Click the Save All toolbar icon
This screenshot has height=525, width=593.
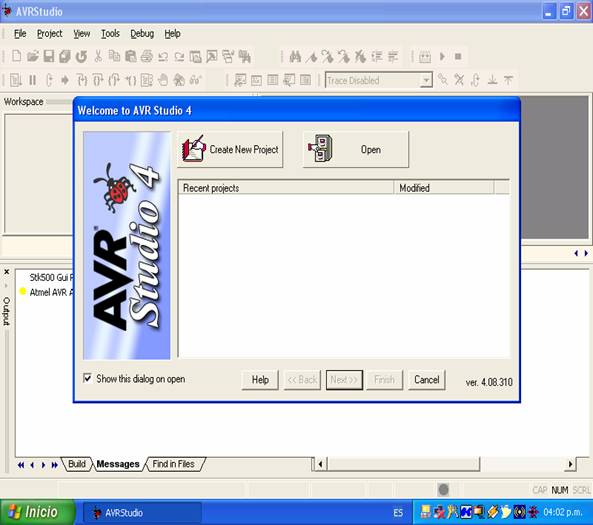[65, 56]
